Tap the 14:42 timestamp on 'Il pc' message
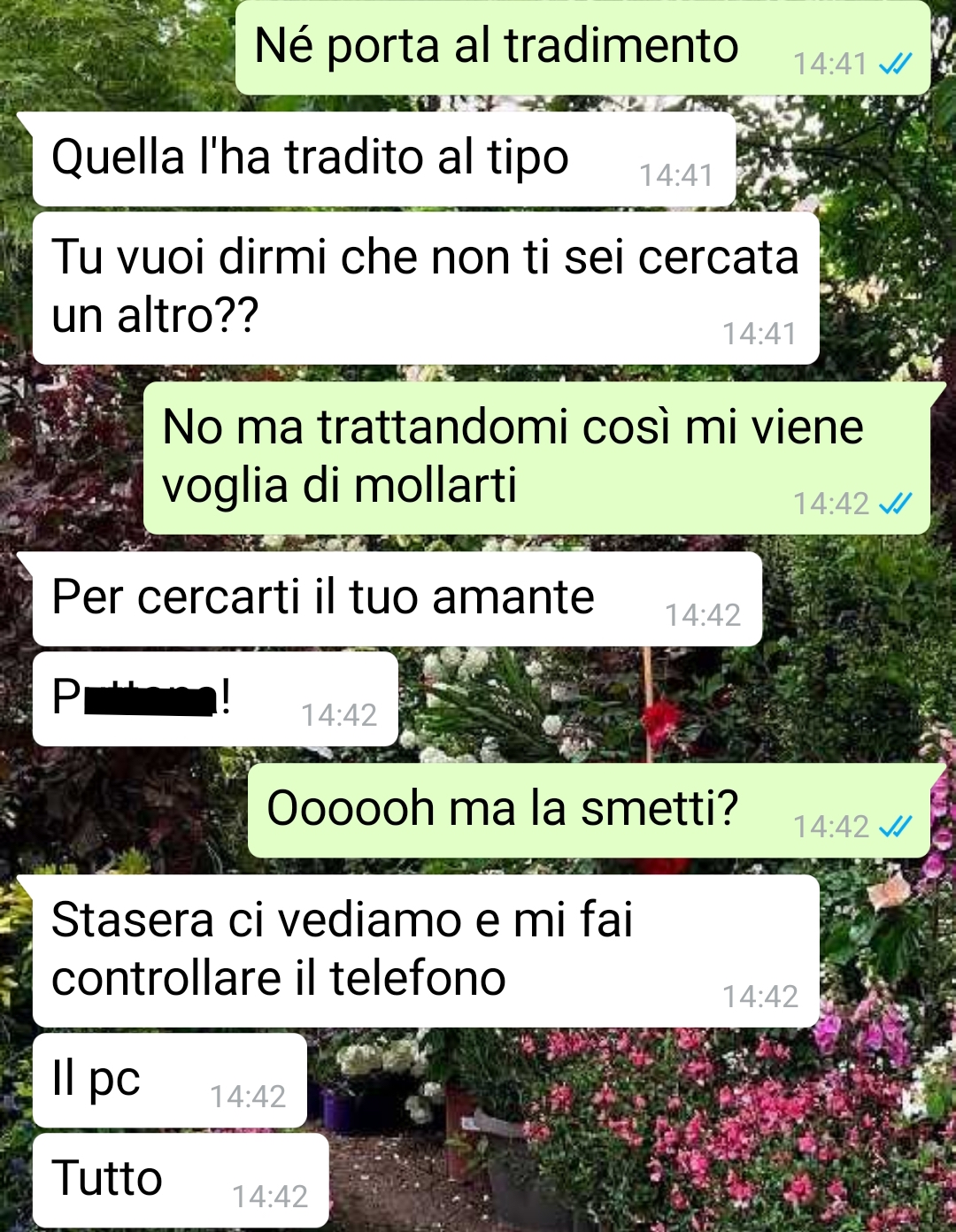The height and width of the screenshot is (1232, 956). 248,1097
